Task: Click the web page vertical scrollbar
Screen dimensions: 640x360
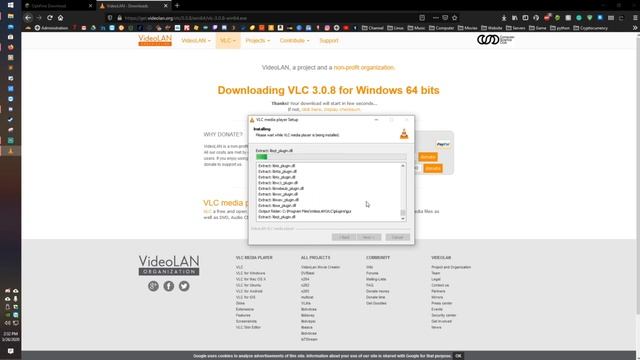Action: tap(638, 176)
